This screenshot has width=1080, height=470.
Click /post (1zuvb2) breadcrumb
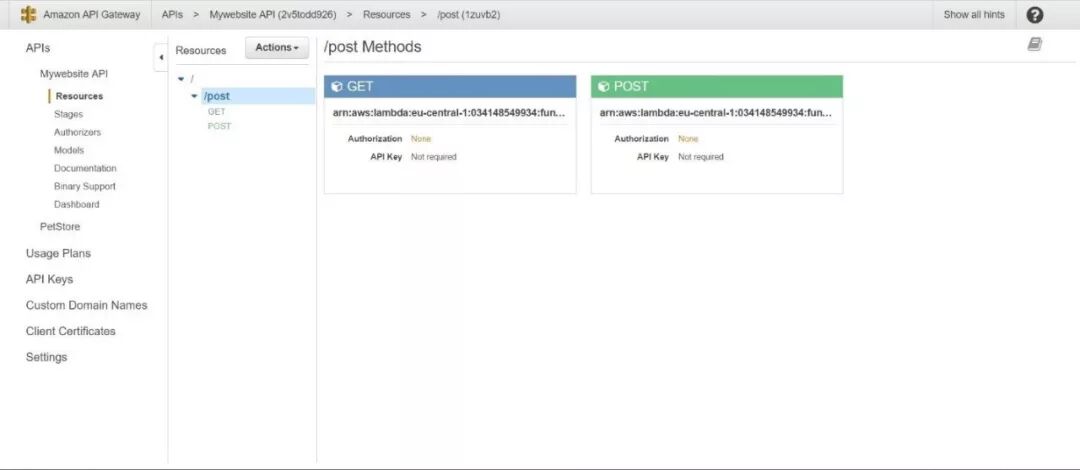468,14
